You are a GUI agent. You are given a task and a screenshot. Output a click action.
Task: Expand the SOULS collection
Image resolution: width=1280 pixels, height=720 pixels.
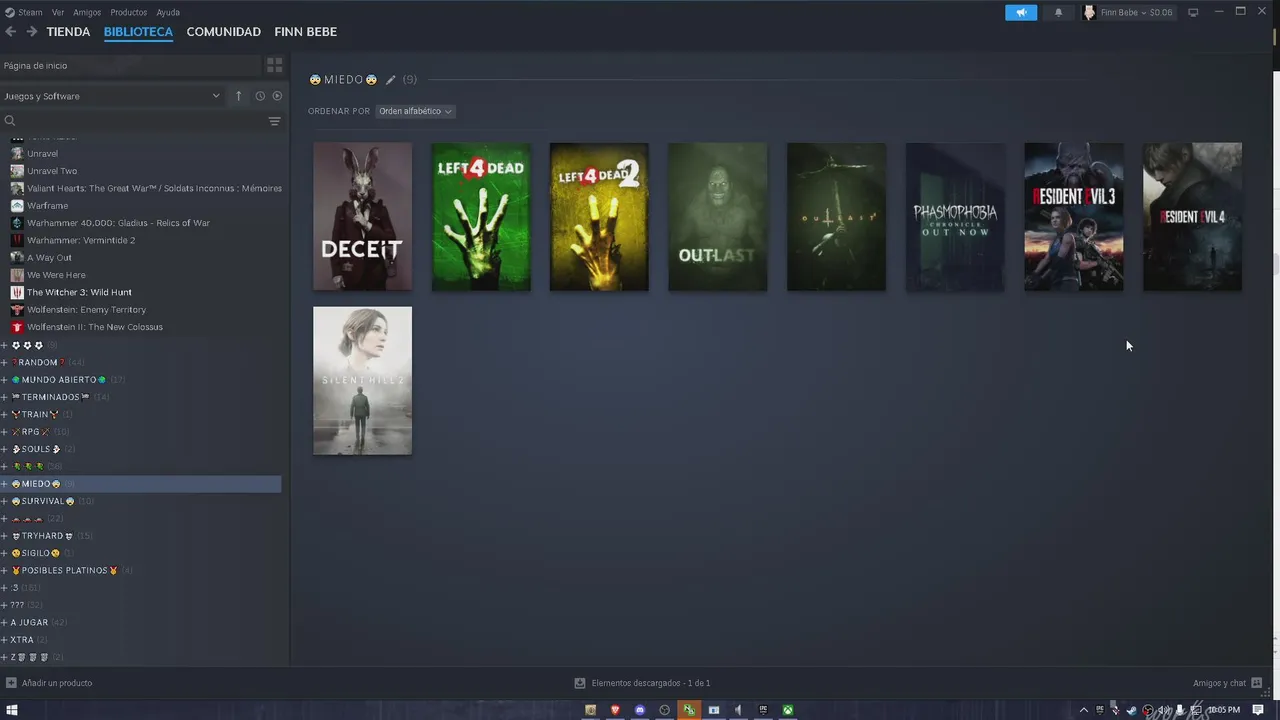coord(4,449)
